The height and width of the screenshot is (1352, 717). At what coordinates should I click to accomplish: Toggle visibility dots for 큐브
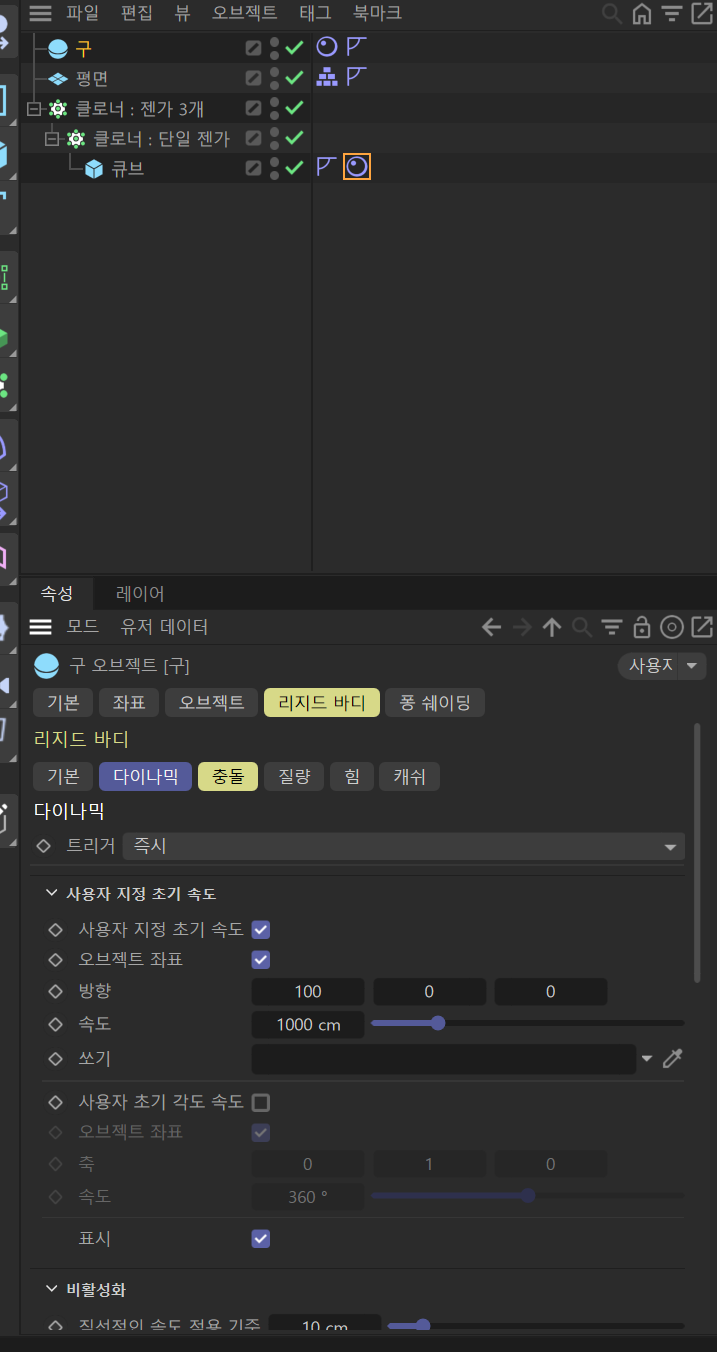[x=274, y=168]
